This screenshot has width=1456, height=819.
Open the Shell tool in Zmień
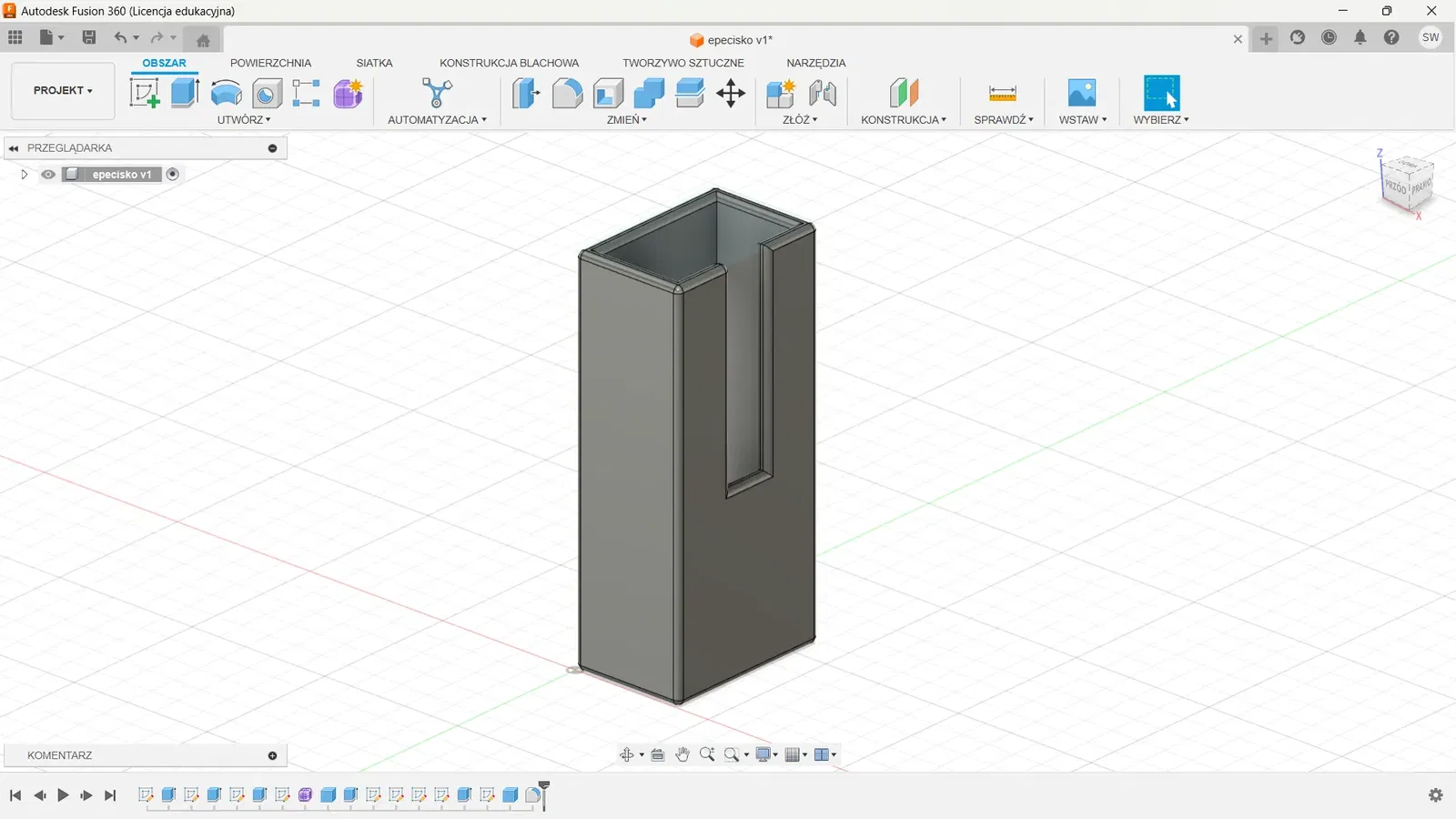pyautogui.click(x=608, y=93)
